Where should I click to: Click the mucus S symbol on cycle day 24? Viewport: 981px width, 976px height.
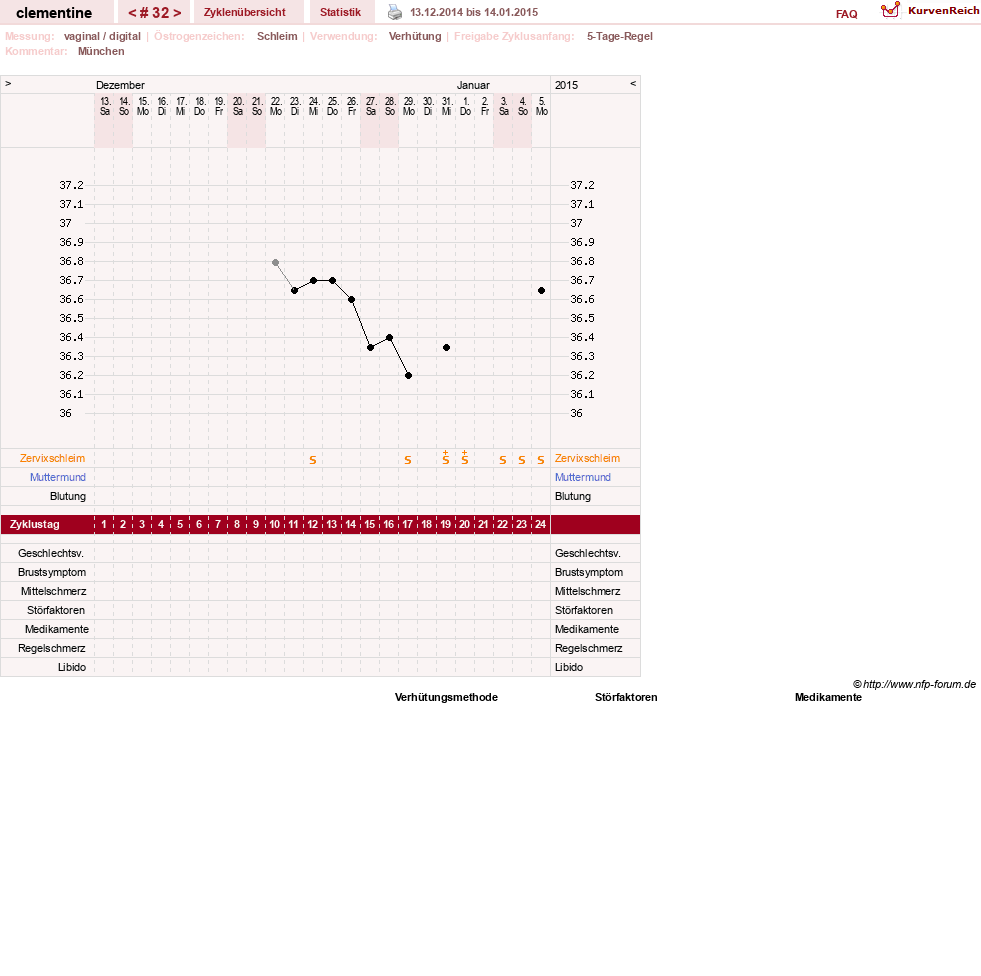[x=541, y=460]
